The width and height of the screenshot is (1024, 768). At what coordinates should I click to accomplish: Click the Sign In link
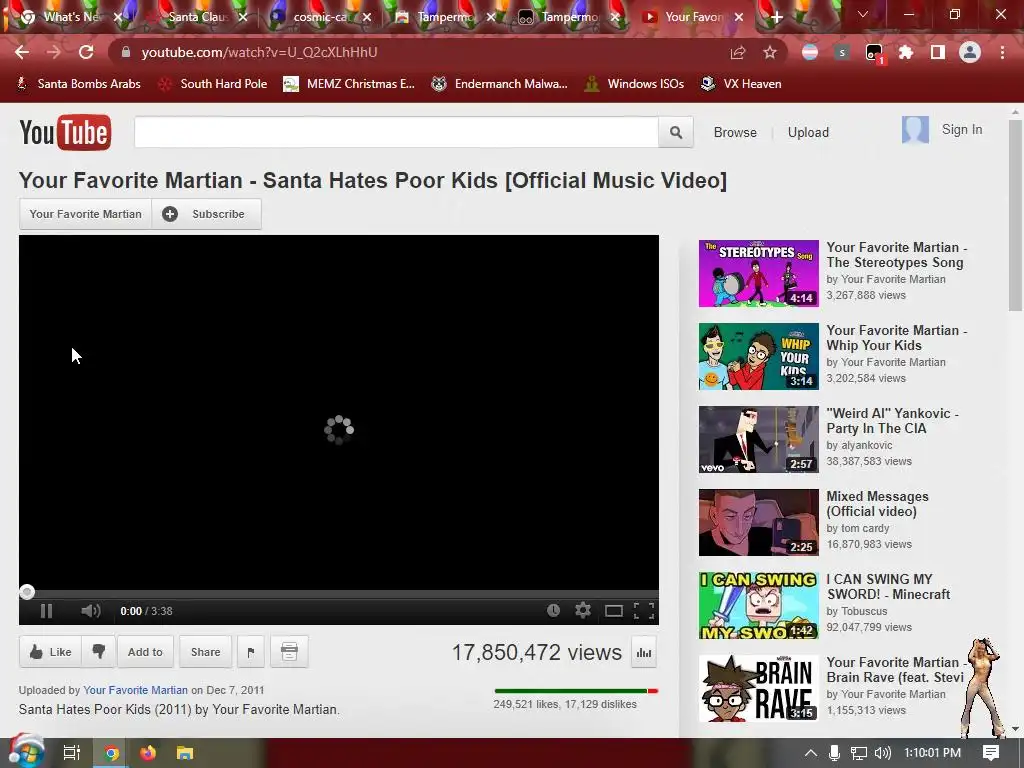coord(961,130)
